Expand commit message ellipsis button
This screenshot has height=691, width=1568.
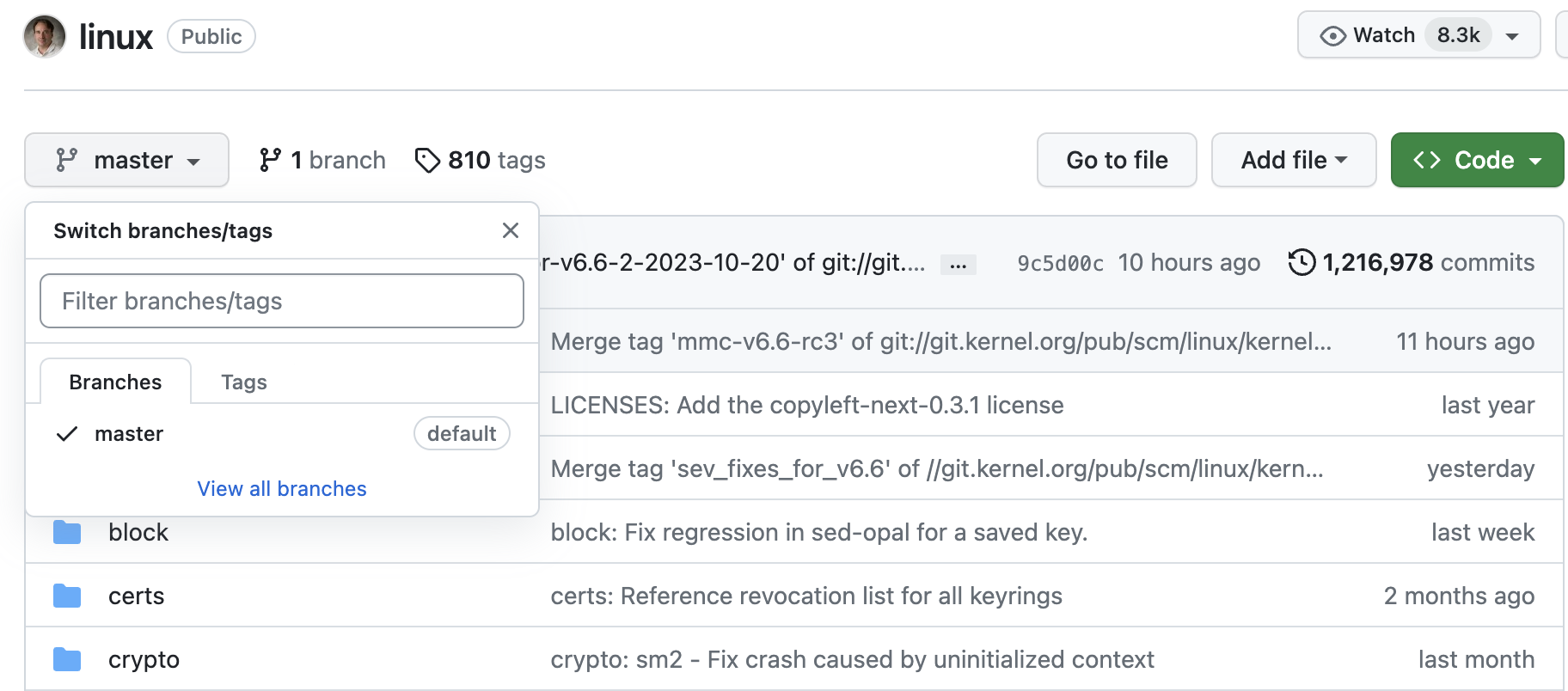point(958,265)
